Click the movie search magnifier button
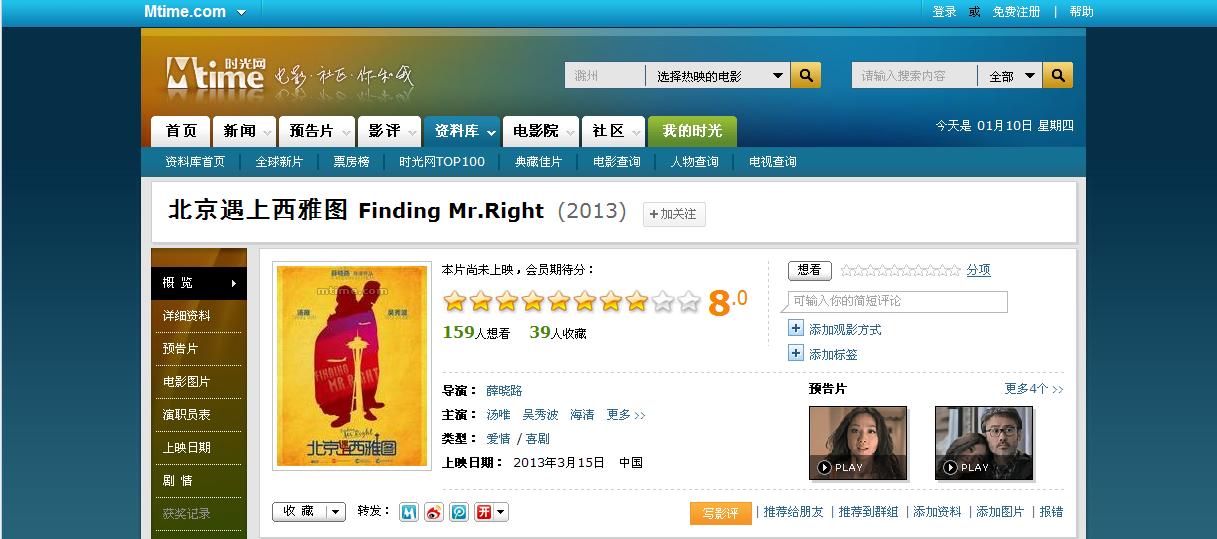Viewport: 1217px width, 539px height. pyautogui.click(x=806, y=75)
